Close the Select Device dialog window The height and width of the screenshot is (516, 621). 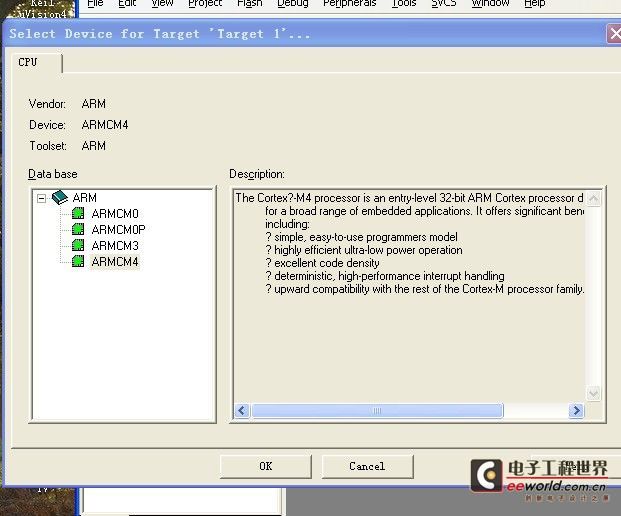click(614, 34)
